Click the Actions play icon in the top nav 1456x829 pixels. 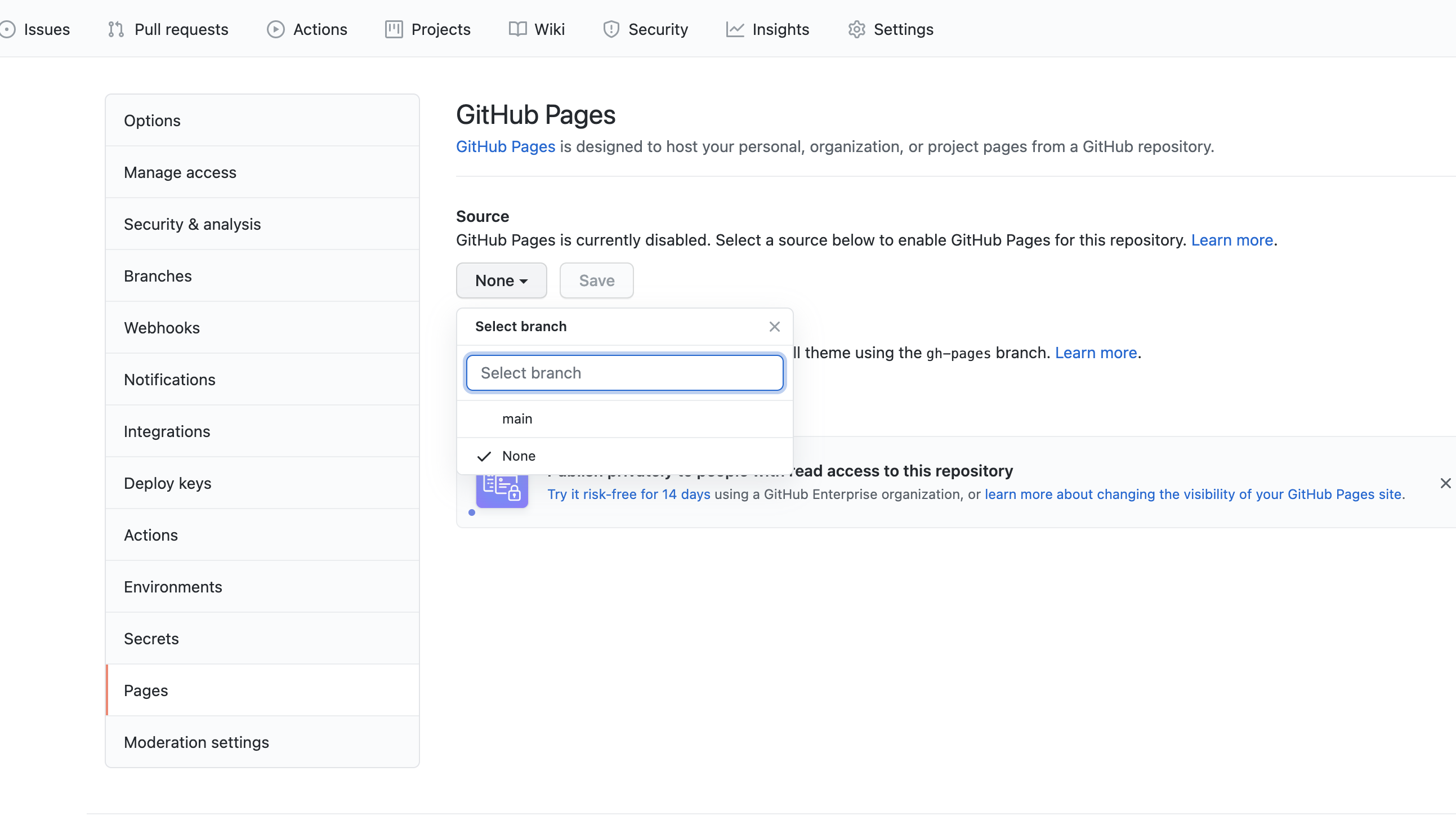point(275,29)
